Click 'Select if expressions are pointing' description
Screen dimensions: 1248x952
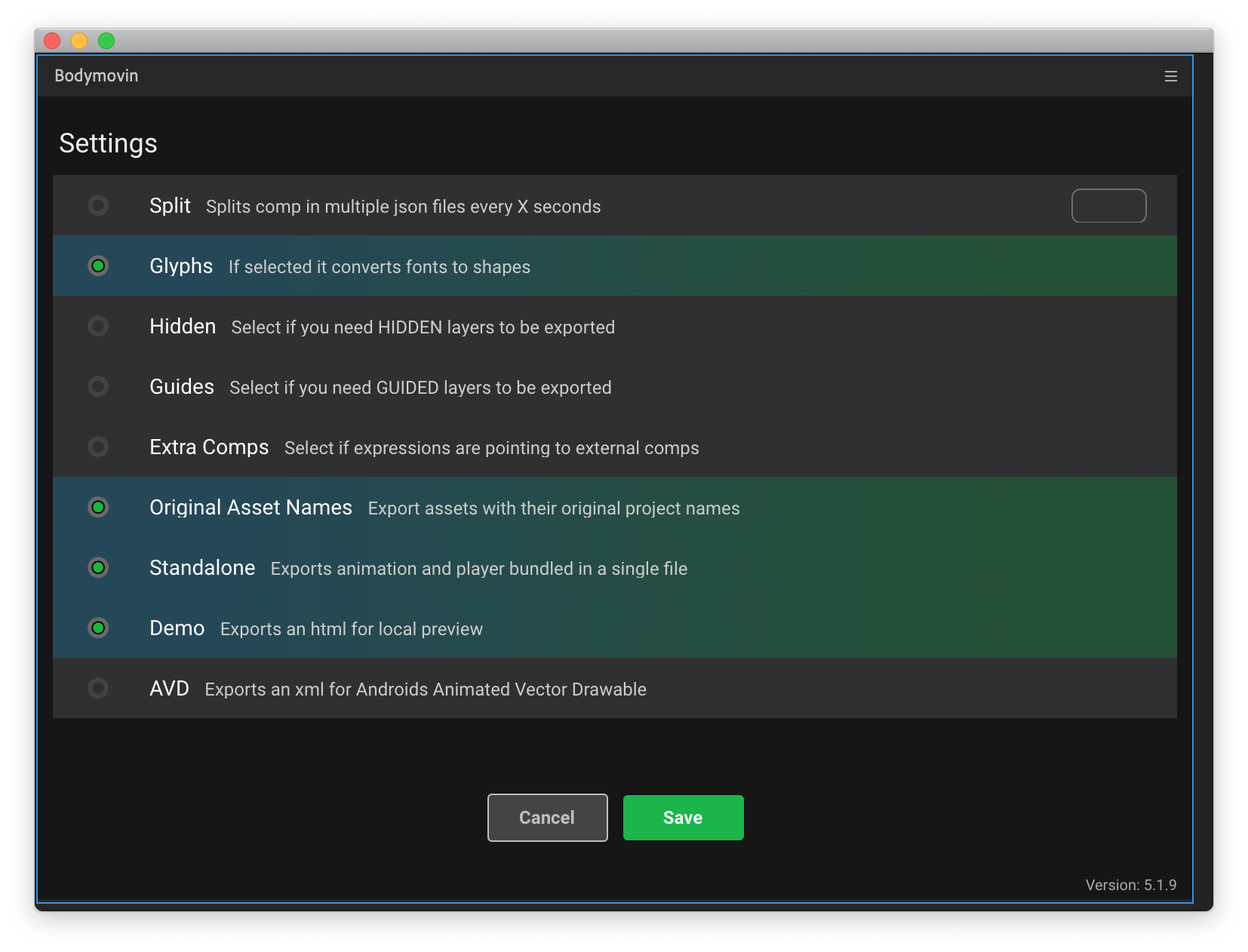click(x=492, y=448)
